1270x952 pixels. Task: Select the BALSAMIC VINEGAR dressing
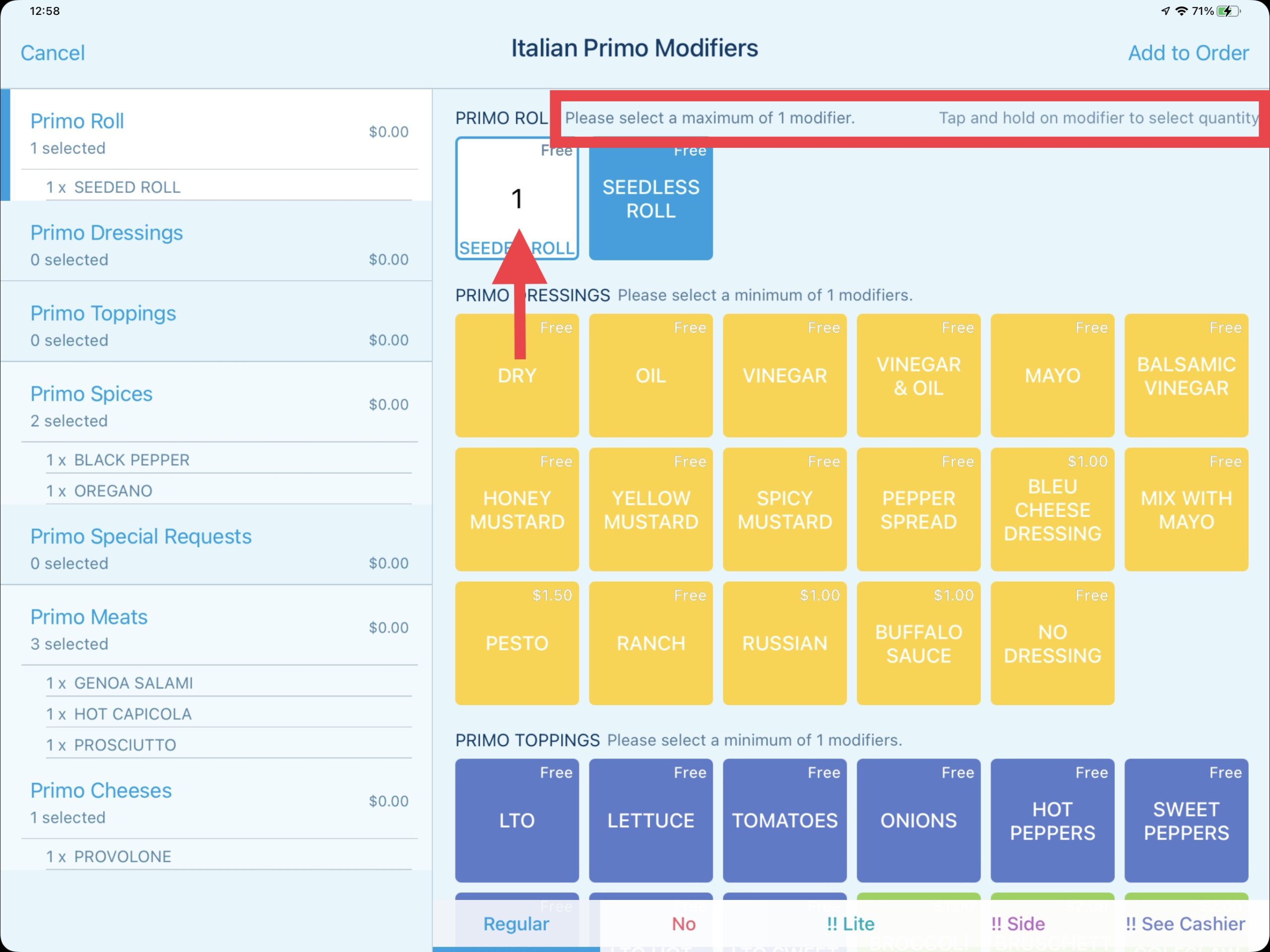[x=1186, y=375]
